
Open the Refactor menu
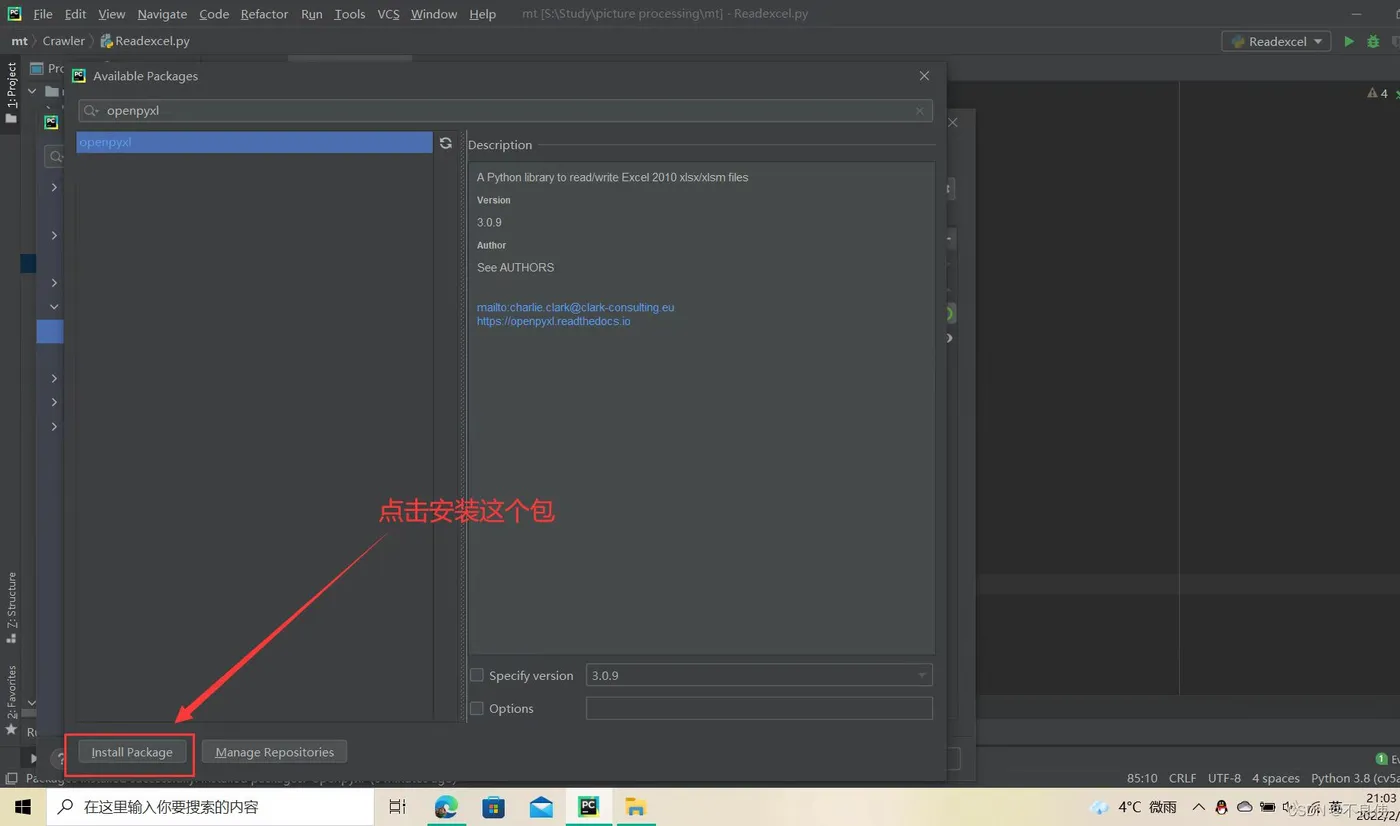pos(265,14)
